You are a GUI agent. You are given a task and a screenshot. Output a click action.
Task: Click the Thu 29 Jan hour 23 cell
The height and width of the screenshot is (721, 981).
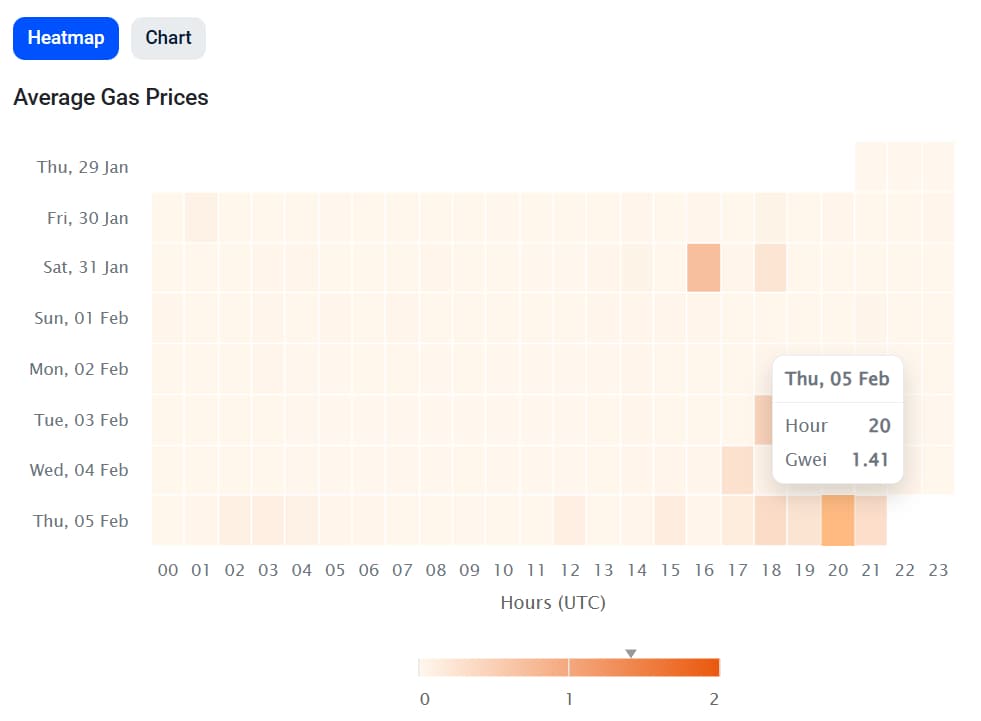[x=938, y=166]
